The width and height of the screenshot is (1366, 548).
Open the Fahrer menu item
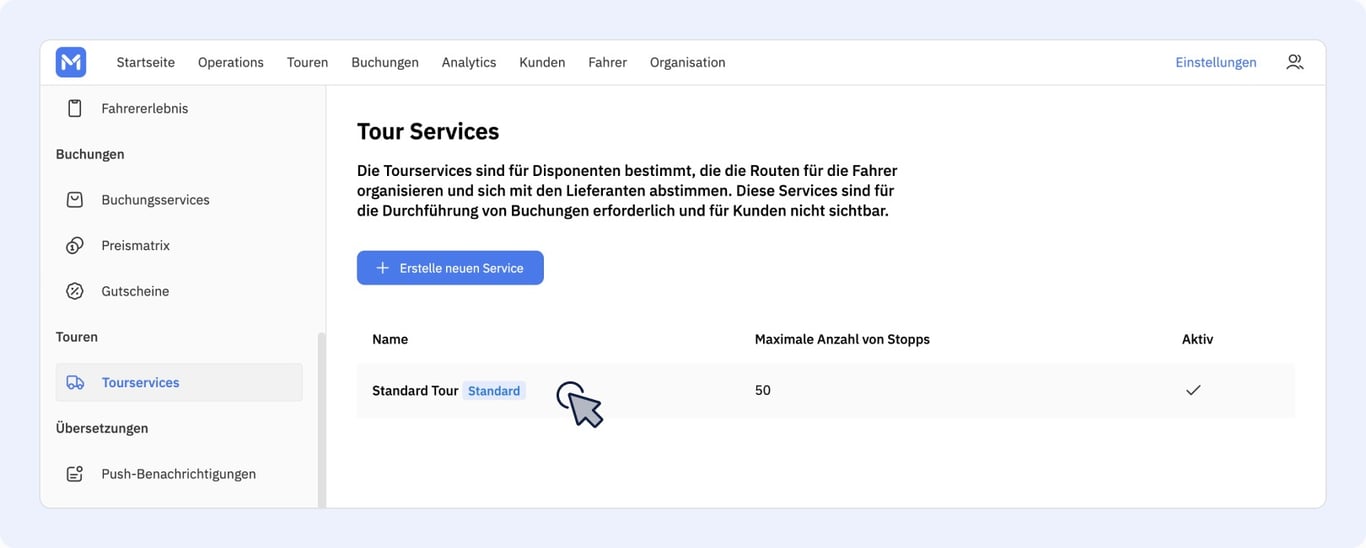click(x=608, y=62)
